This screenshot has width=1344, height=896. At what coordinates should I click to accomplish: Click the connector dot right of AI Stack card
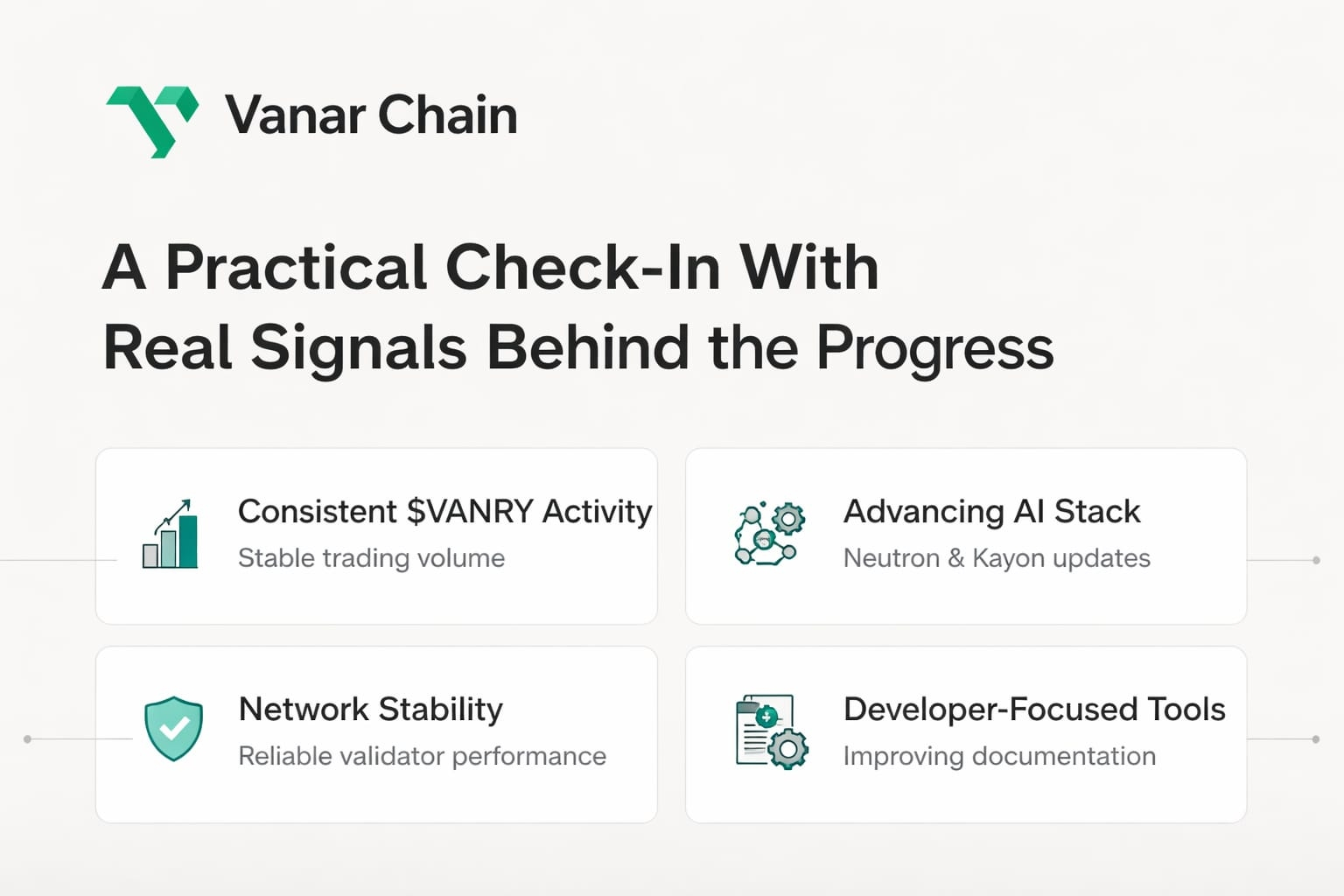[x=1316, y=560]
